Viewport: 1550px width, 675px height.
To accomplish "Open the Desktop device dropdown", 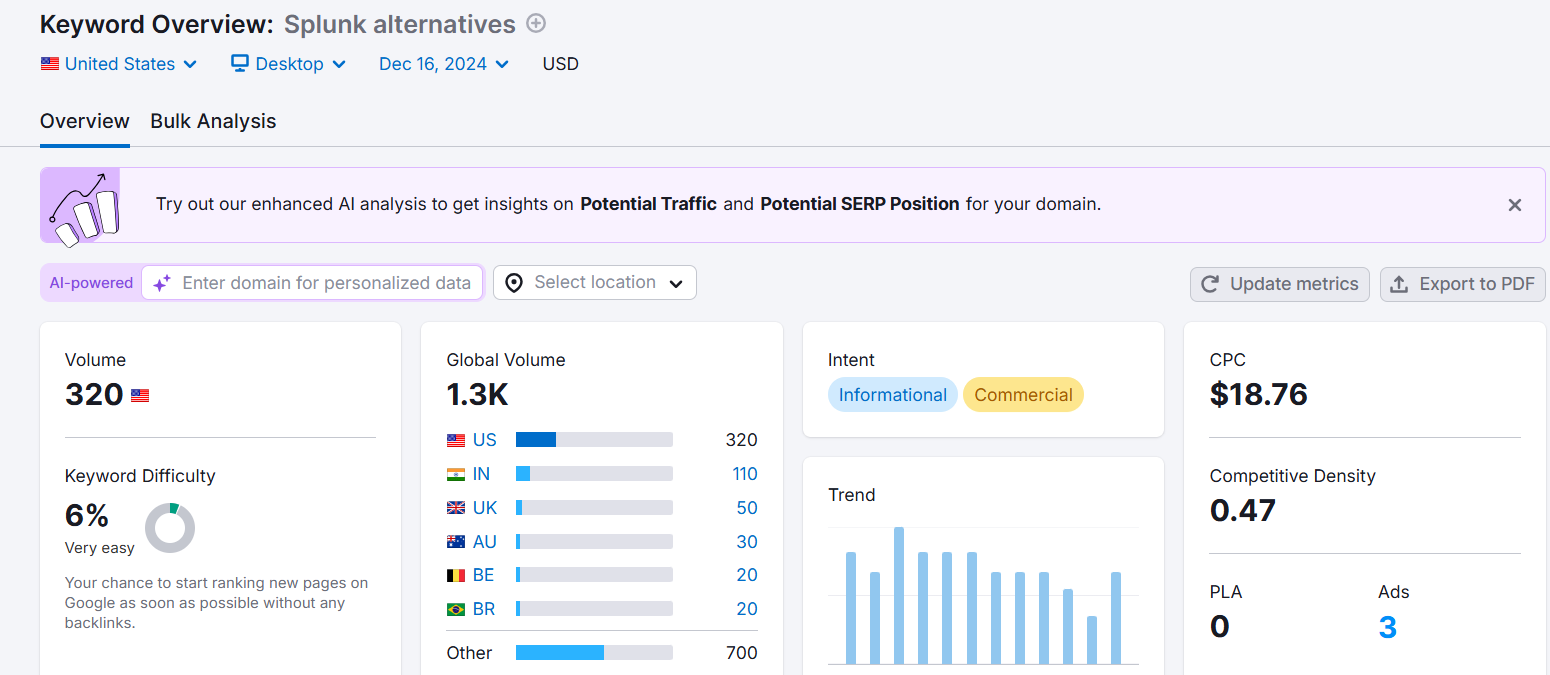I will [x=288, y=64].
